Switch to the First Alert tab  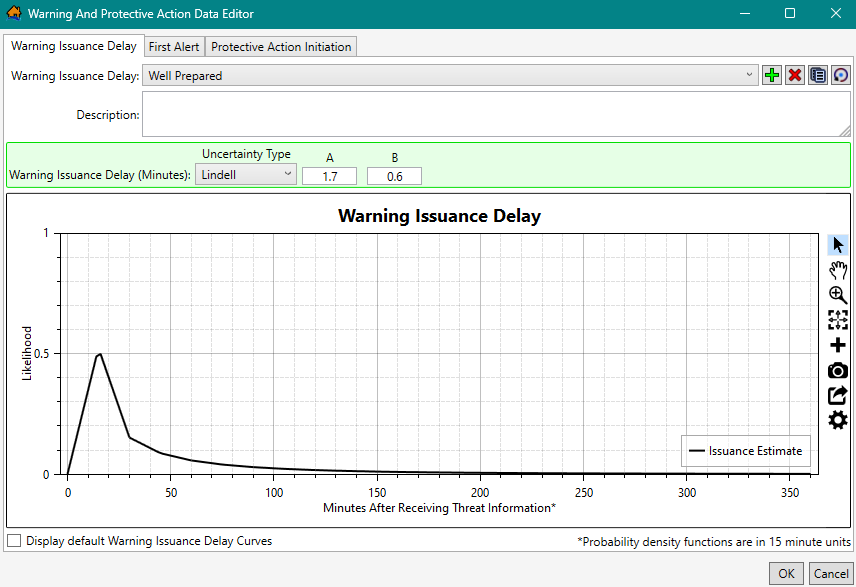(173, 46)
